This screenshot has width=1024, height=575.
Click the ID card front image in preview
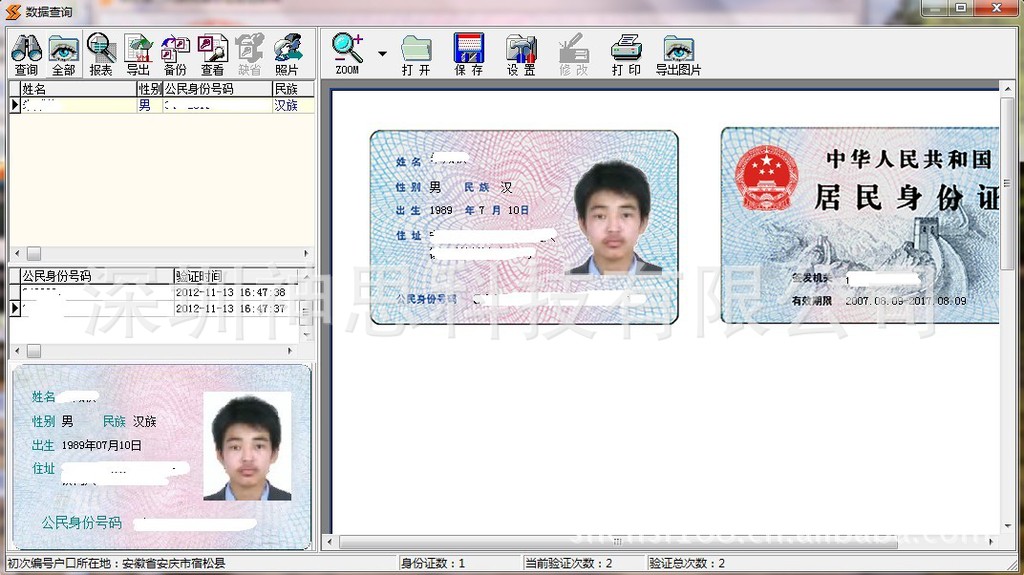point(524,227)
